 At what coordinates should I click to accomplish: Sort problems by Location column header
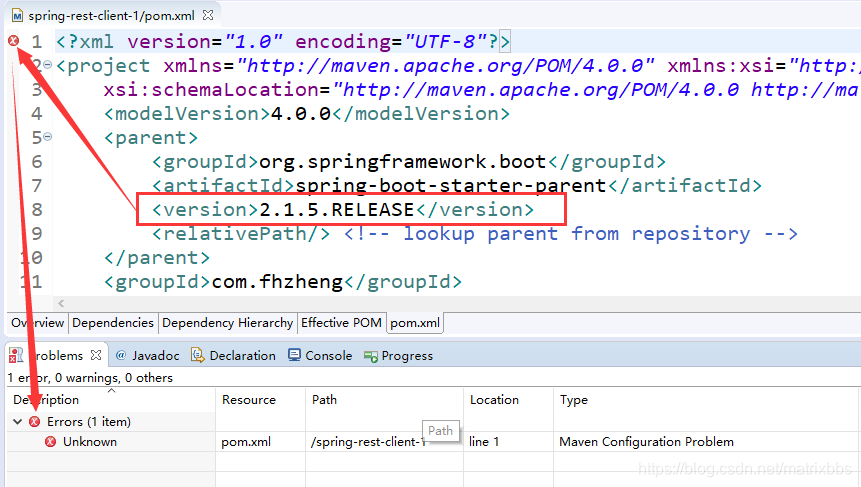[508, 400]
